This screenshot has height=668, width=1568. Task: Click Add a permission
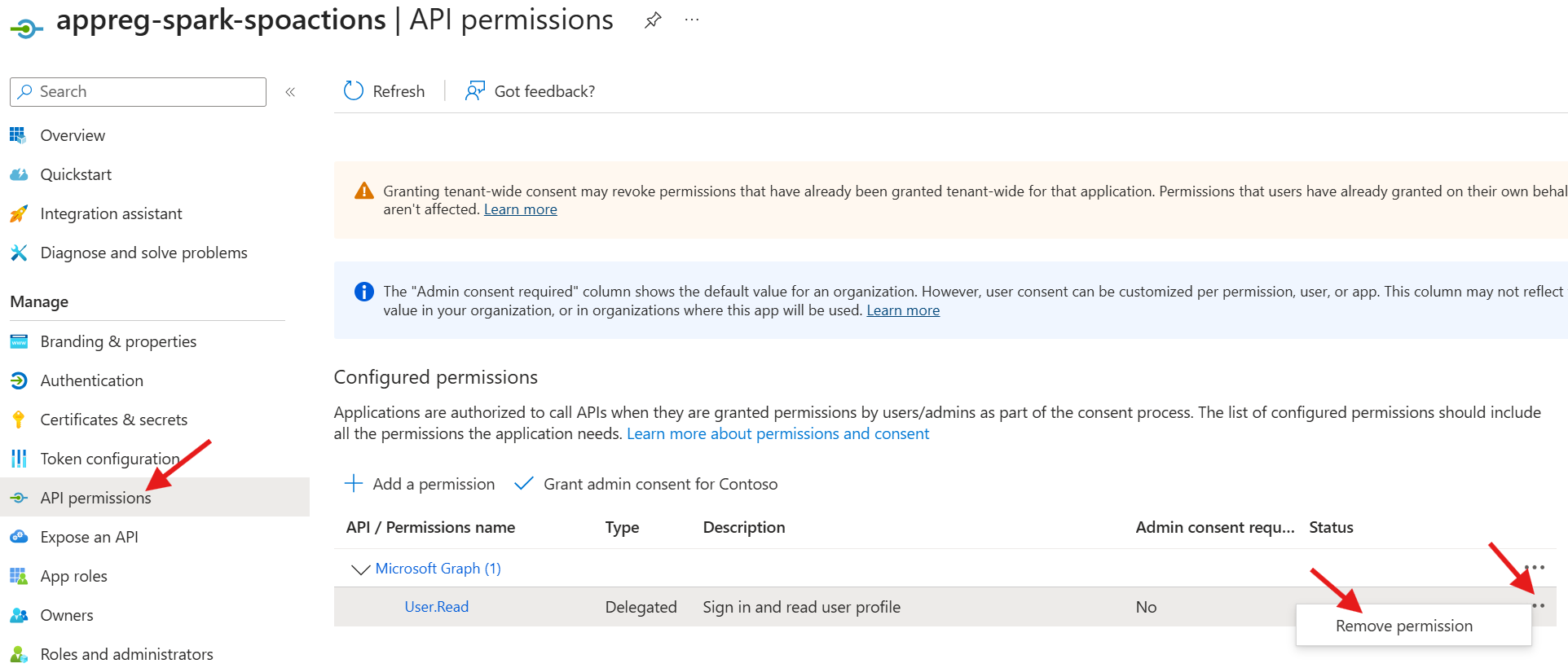click(421, 484)
